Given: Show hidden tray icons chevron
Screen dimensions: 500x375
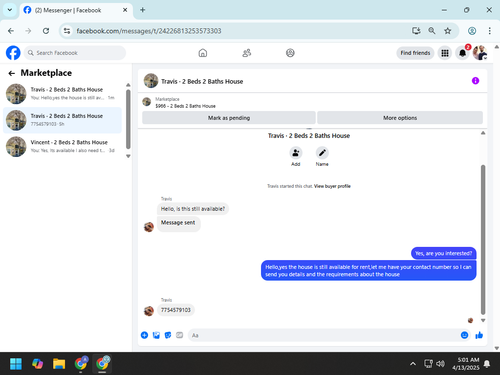Looking at the screenshot, I should point(413,364).
